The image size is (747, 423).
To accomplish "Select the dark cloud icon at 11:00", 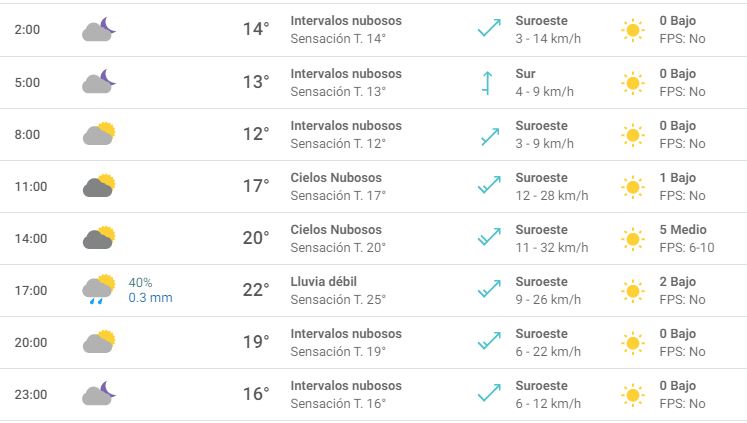I will (x=99, y=186).
